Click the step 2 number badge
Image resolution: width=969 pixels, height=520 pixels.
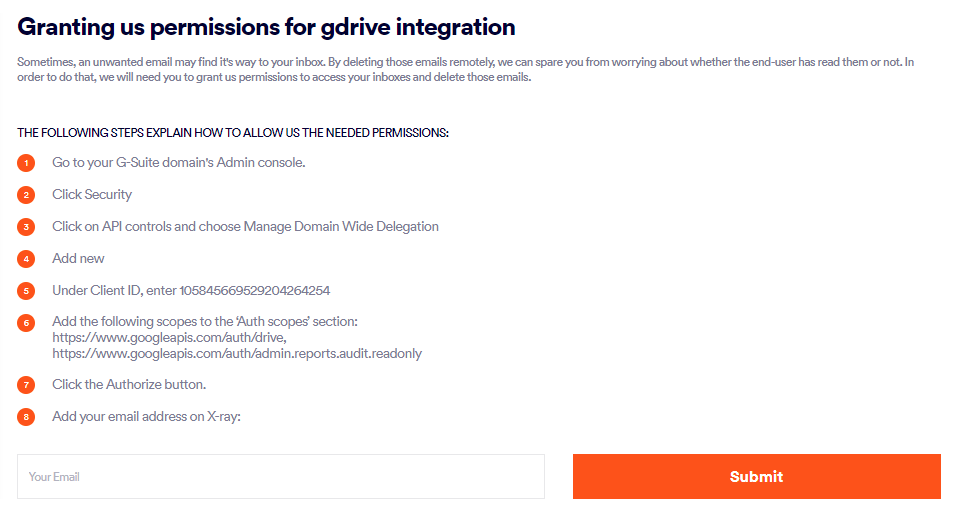click(x=26, y=195)
